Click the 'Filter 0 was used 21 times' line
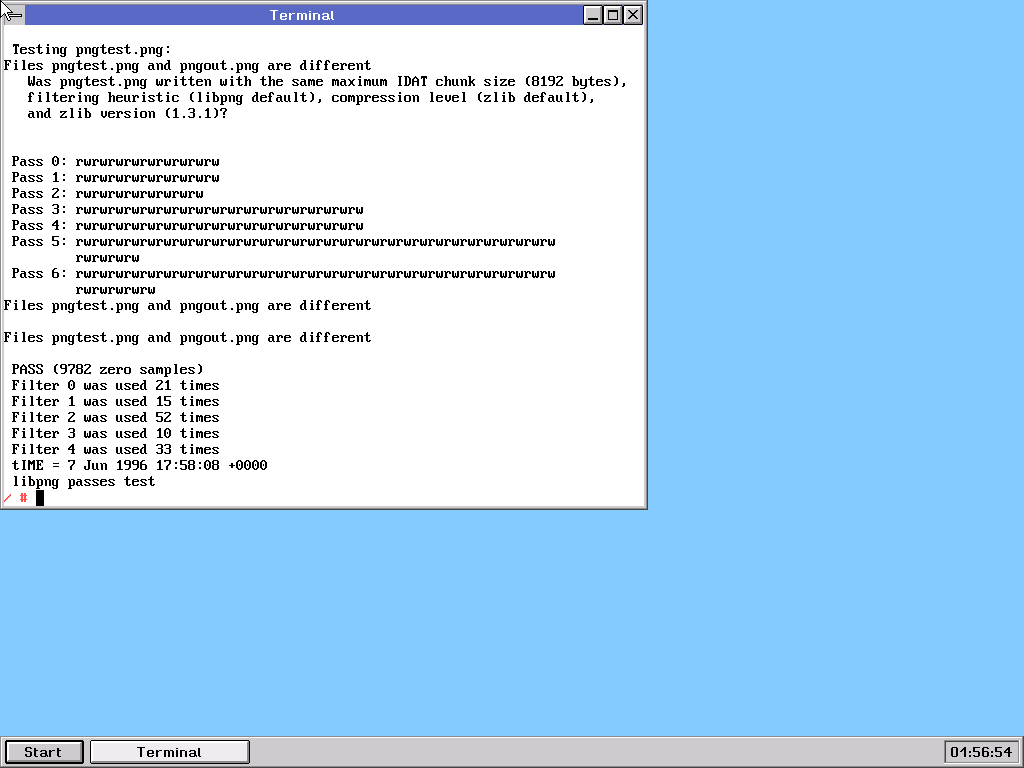1024x768 pixels. pos(116,385)
